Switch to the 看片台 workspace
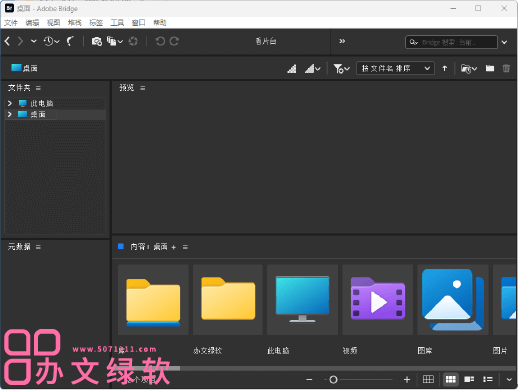Image resolution: width=518 pixels, height=390 pixels. click(x=266, y=41)
